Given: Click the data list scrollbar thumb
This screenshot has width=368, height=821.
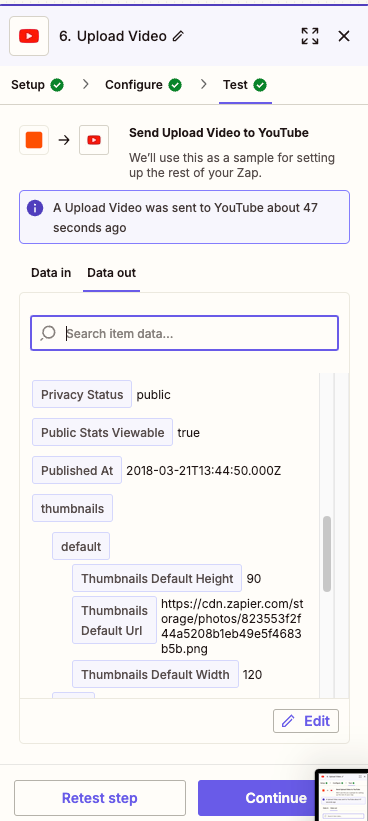Looking at the screenshot, I should click(327, 554).
